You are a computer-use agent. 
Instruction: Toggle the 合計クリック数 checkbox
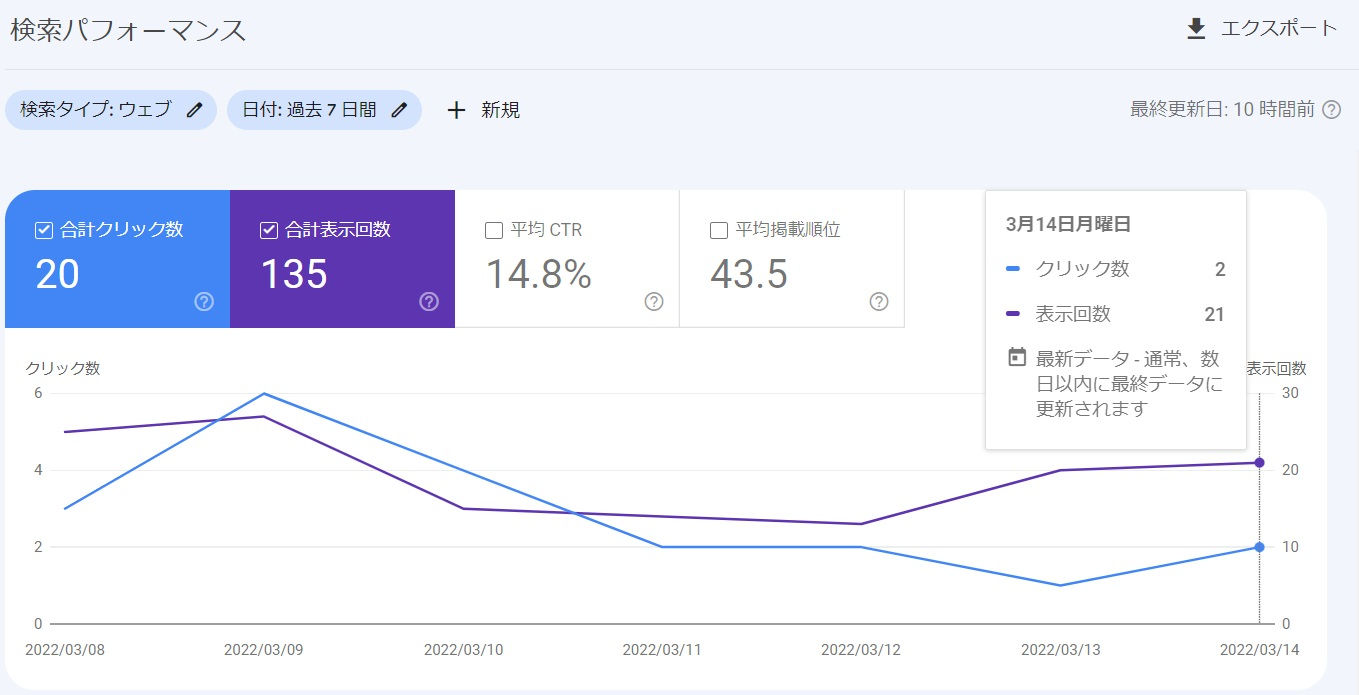(43, 230)
